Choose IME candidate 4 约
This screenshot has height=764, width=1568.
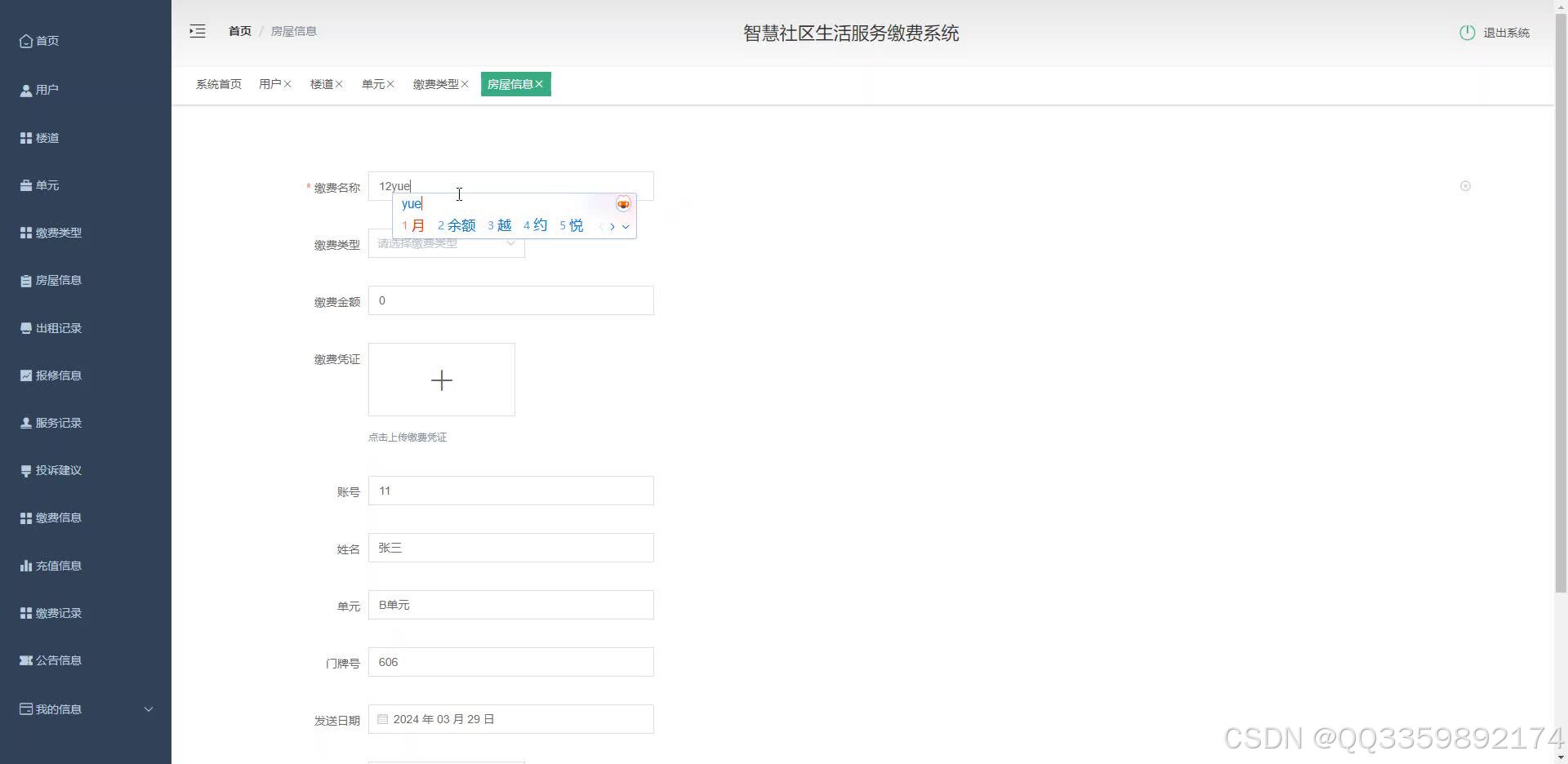(536, 225)
